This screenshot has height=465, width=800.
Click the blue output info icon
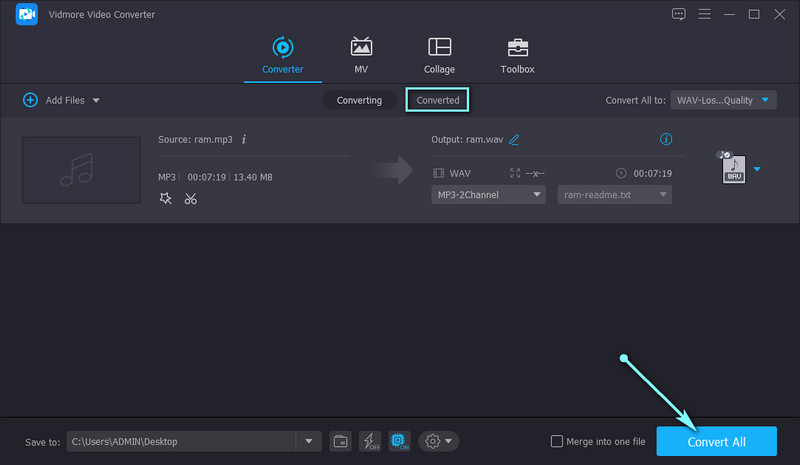click(x=666, y=139)
